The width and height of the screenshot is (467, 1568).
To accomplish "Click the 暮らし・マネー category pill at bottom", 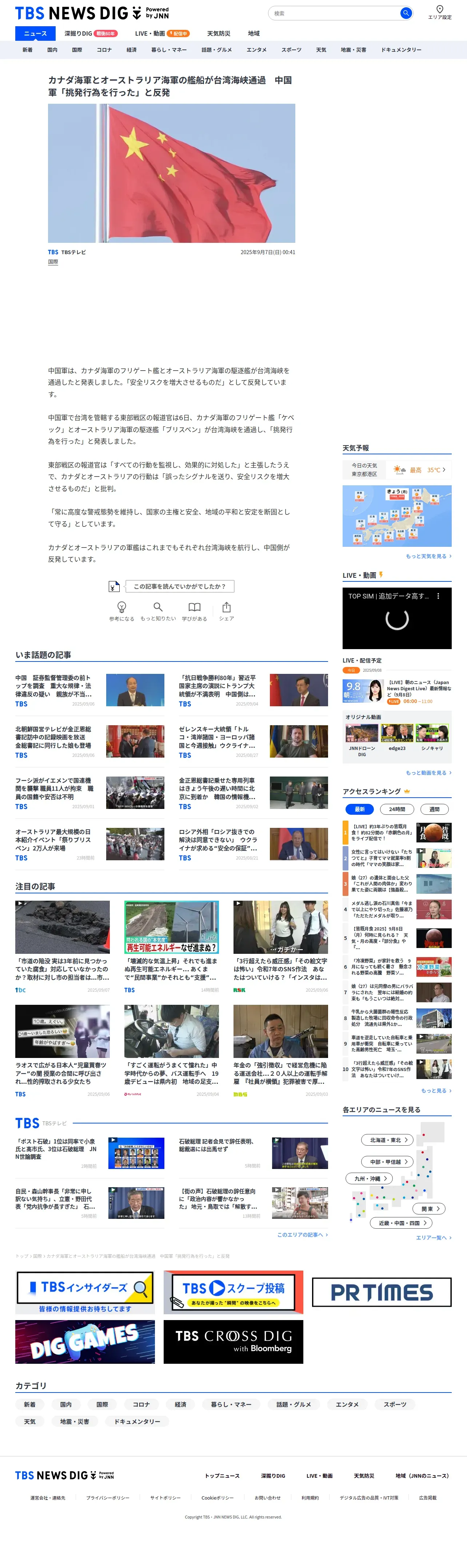I will pos(231,1404).
